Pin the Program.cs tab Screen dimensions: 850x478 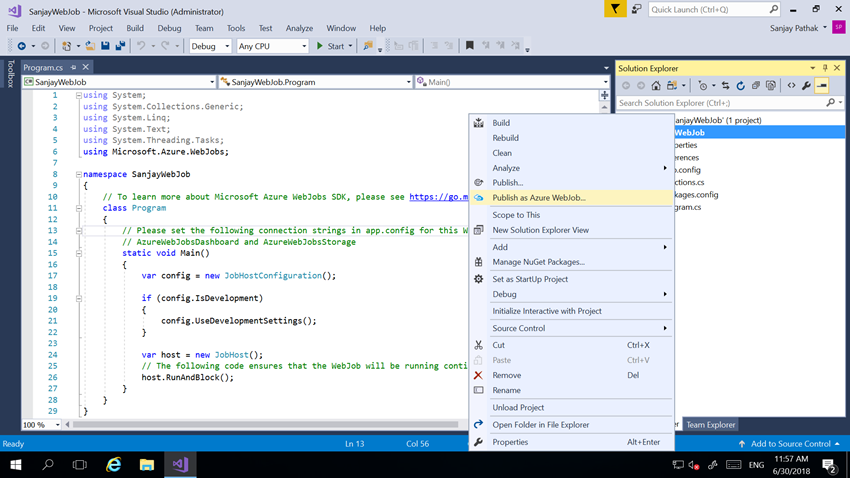(x=73, y=67)
